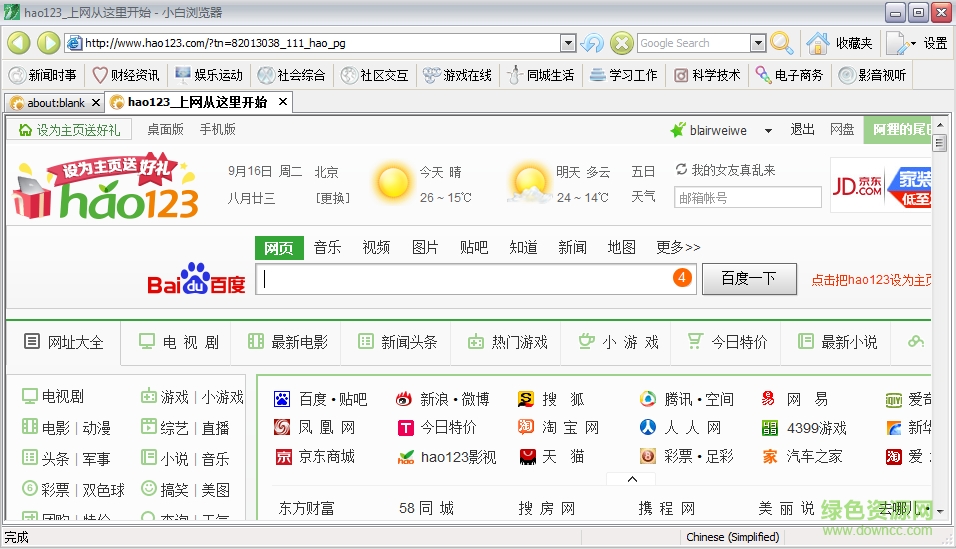Open the Google Search engine dropdown
This screenshot has height=549, width=956.
[758, 43]
